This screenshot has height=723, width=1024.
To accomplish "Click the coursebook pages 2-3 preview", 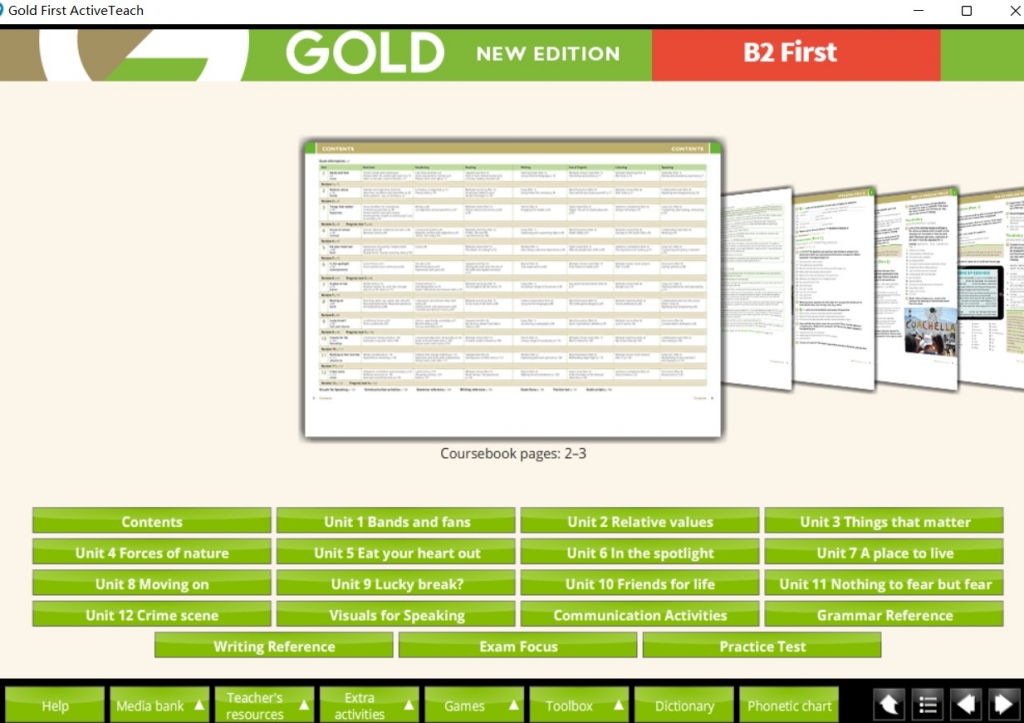I will point(511,288).
